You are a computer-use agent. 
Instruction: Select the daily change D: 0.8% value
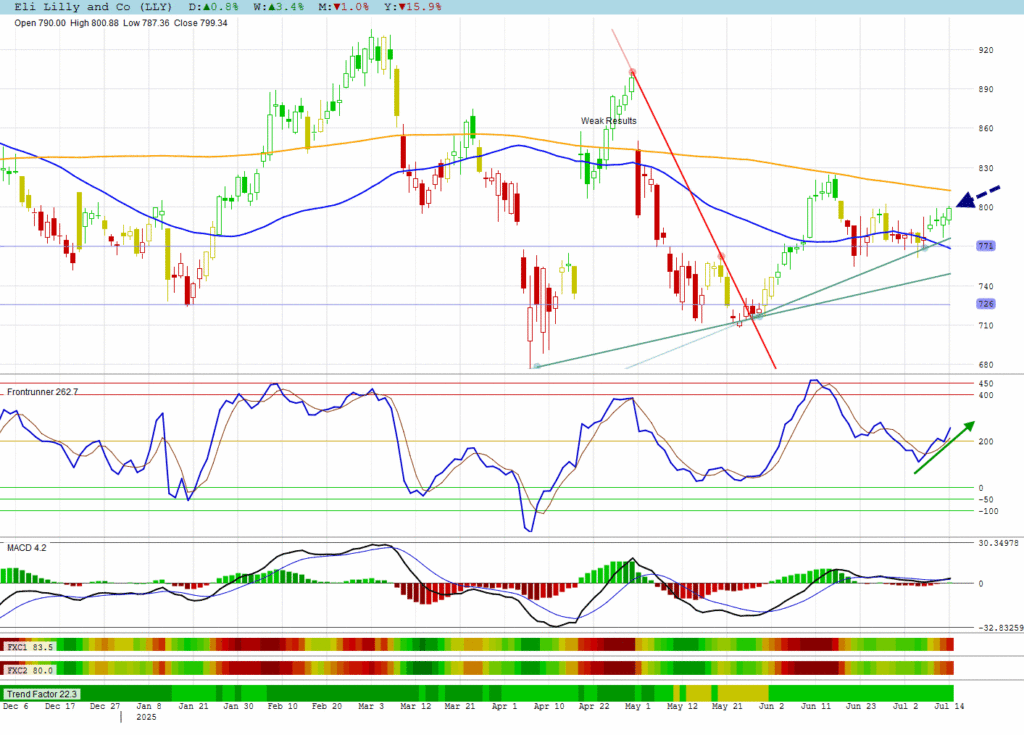(x=214, y=7)
